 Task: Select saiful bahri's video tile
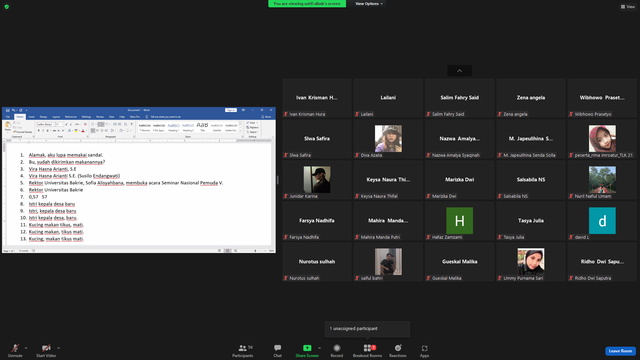[x=388, y=262]
